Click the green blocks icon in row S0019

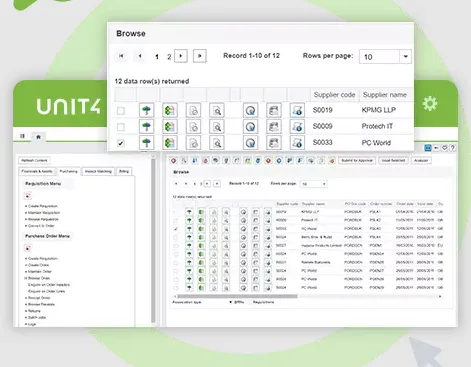[170, 110]
